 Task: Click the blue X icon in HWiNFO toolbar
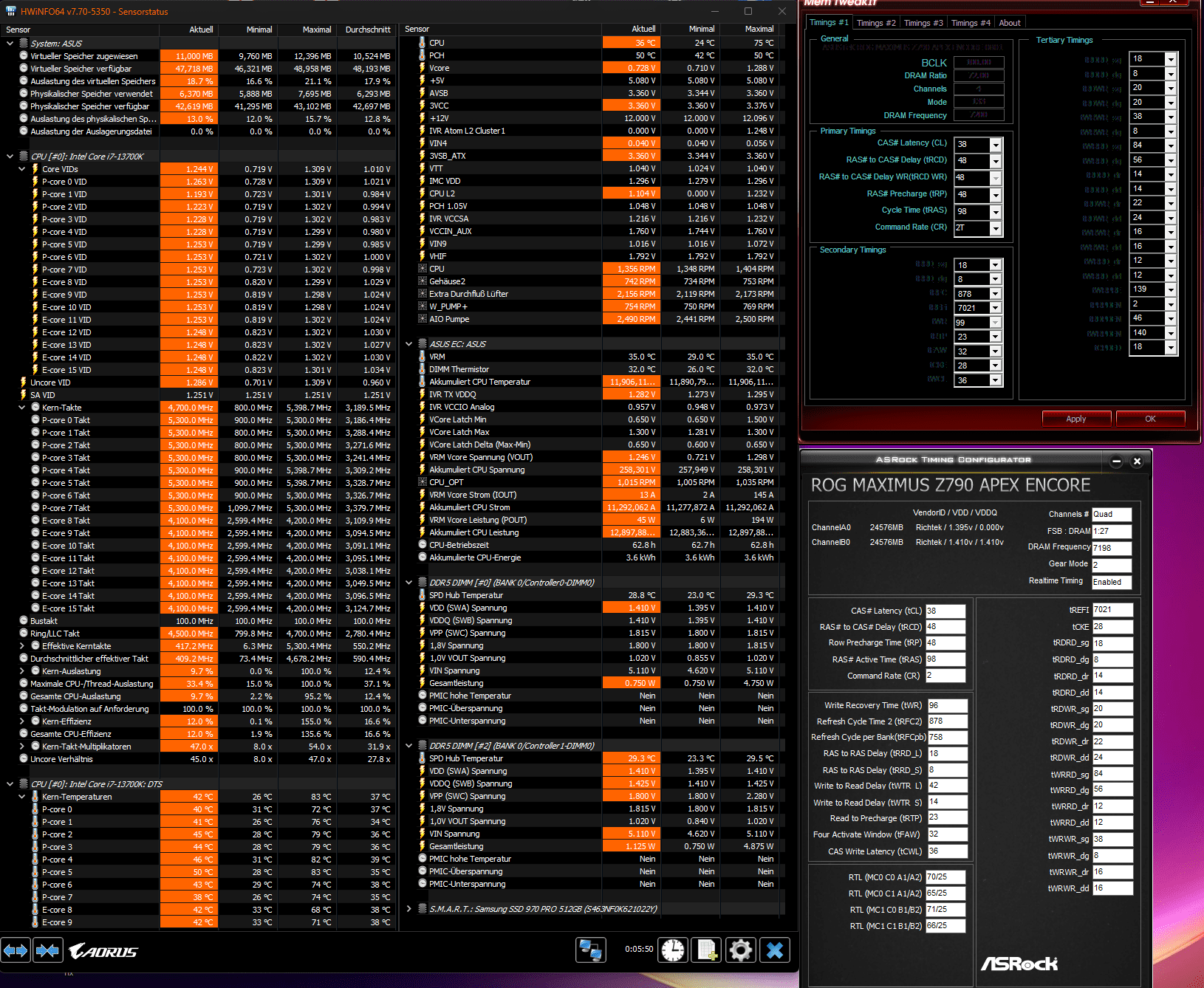775,950
